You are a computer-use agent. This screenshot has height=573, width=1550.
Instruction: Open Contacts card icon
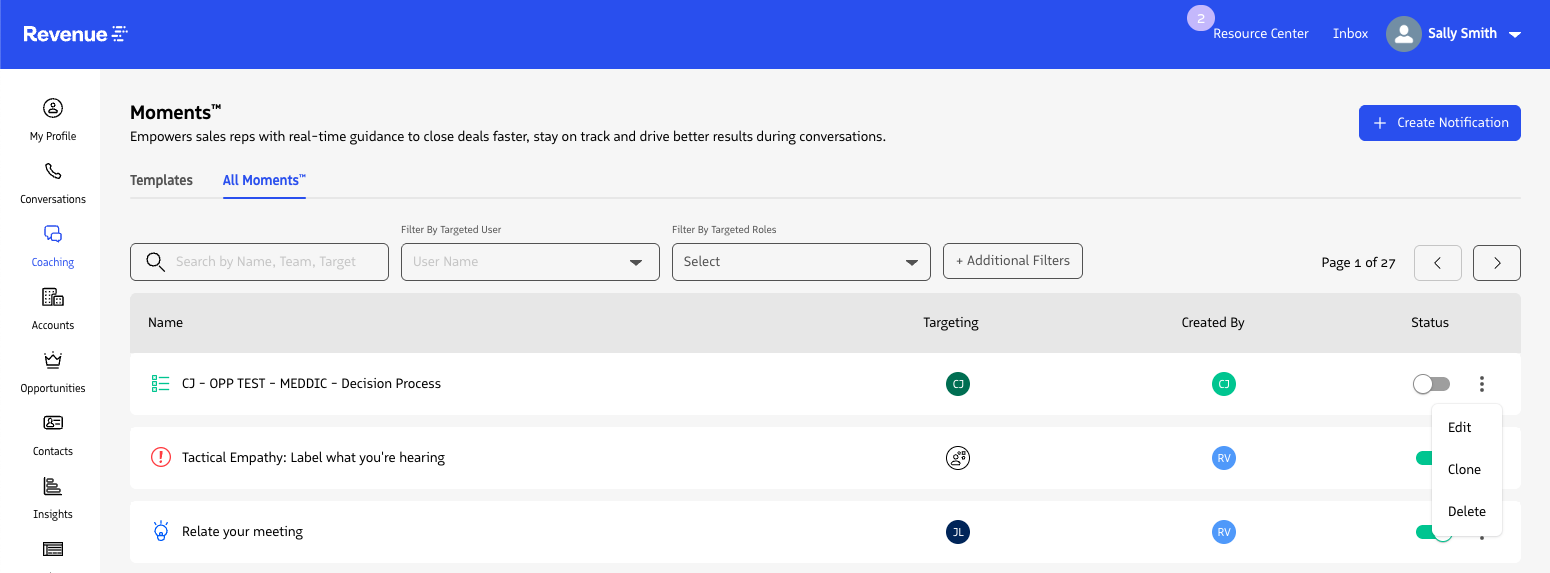53,433
